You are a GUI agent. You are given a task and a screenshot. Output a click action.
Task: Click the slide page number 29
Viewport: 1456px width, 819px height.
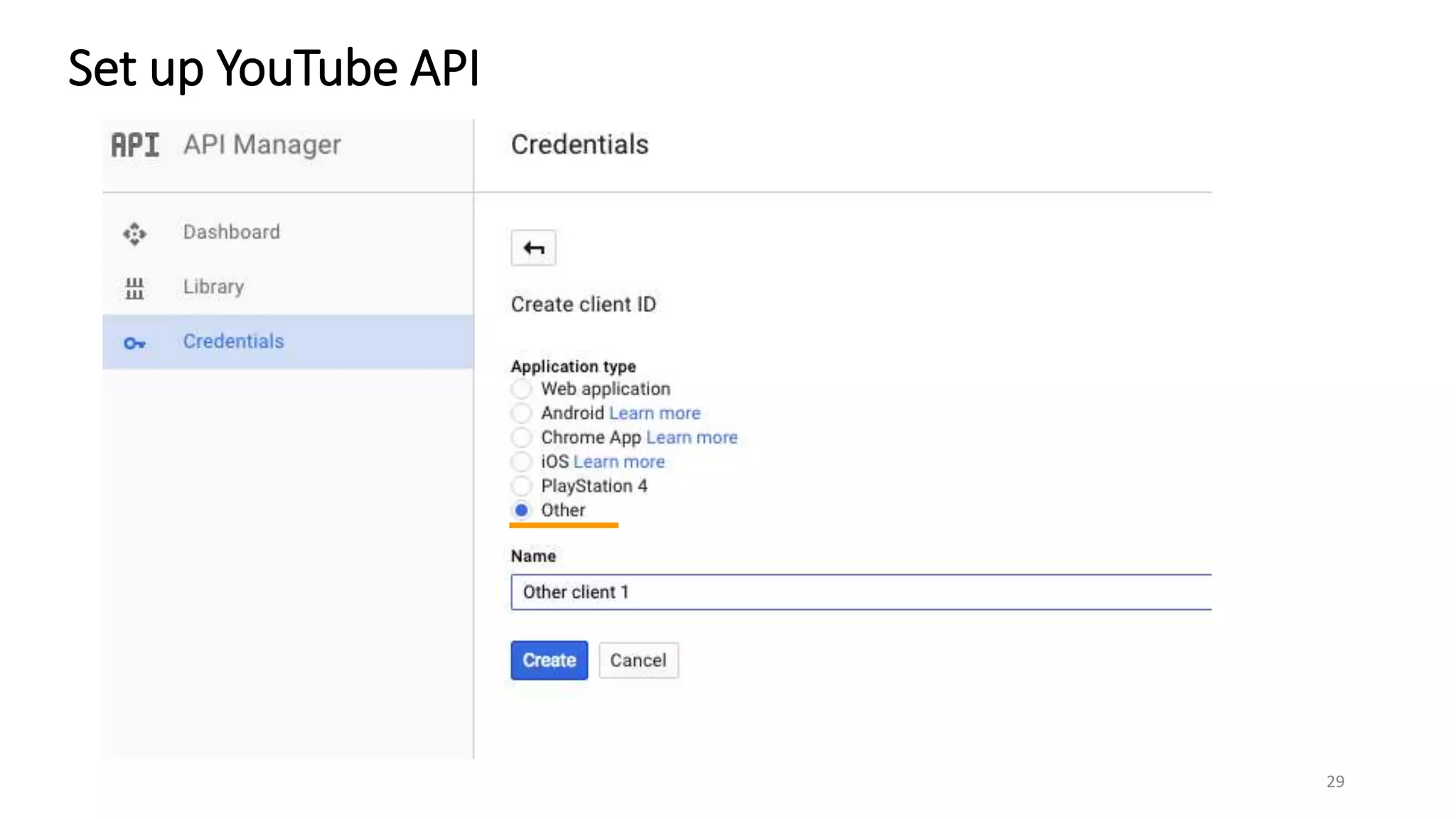click(1335, 781)
